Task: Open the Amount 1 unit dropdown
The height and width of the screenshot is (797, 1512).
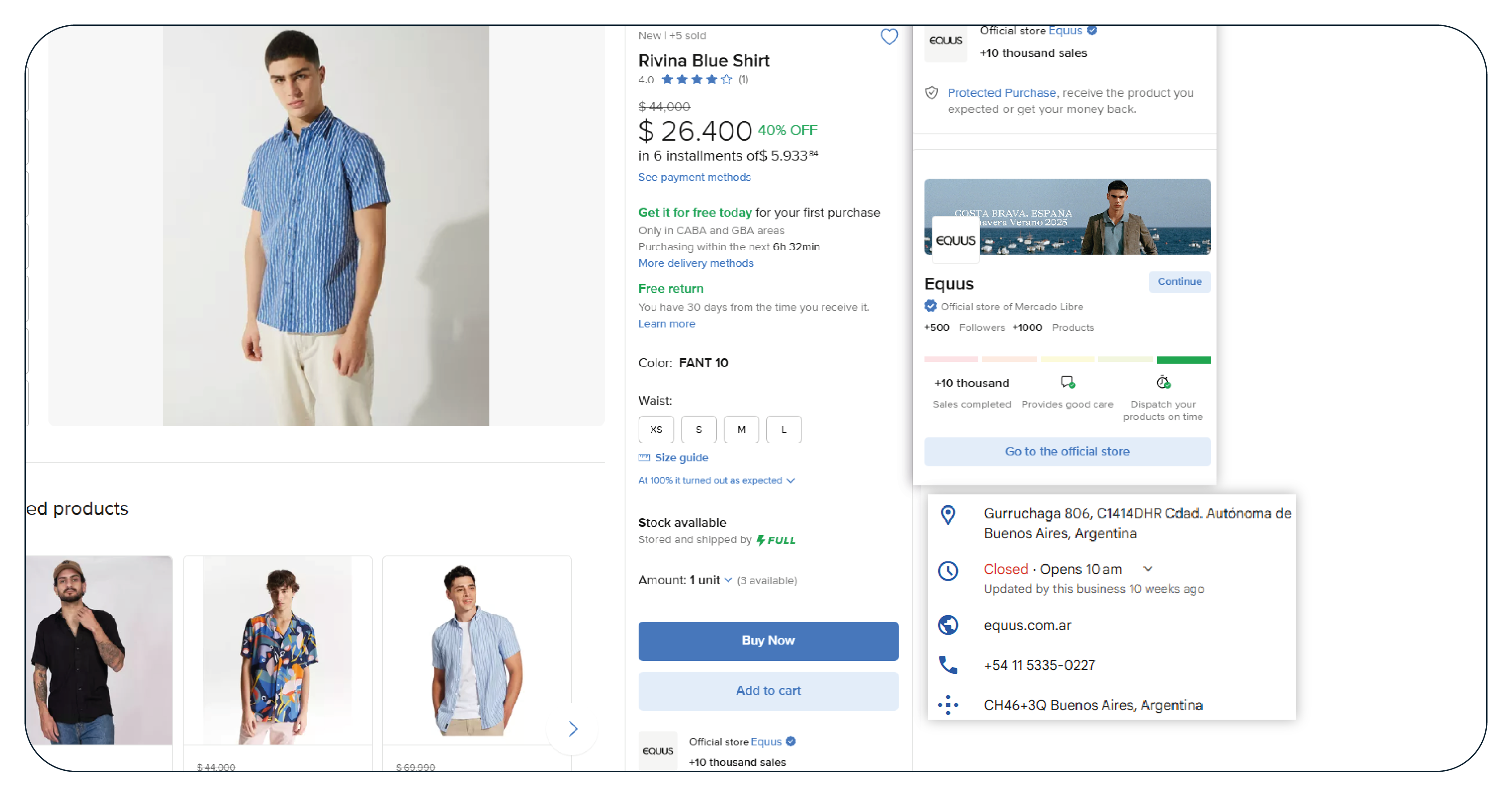Action: pyautogui.click(x=711, y=580)
